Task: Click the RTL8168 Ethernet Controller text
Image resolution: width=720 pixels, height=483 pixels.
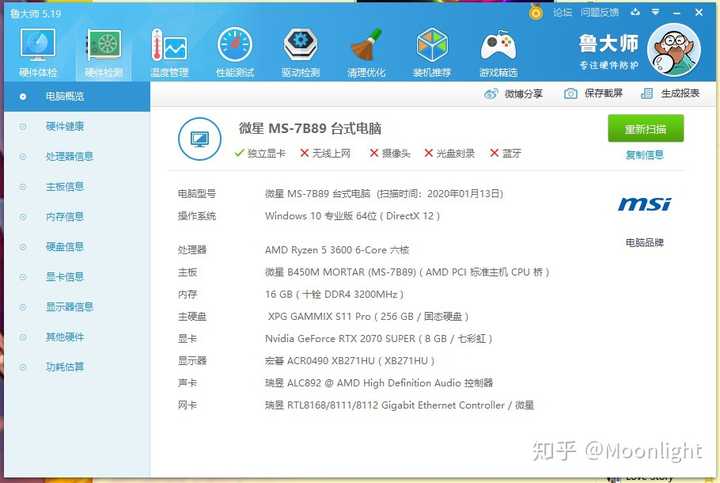Action: click(x=399, y=405)
